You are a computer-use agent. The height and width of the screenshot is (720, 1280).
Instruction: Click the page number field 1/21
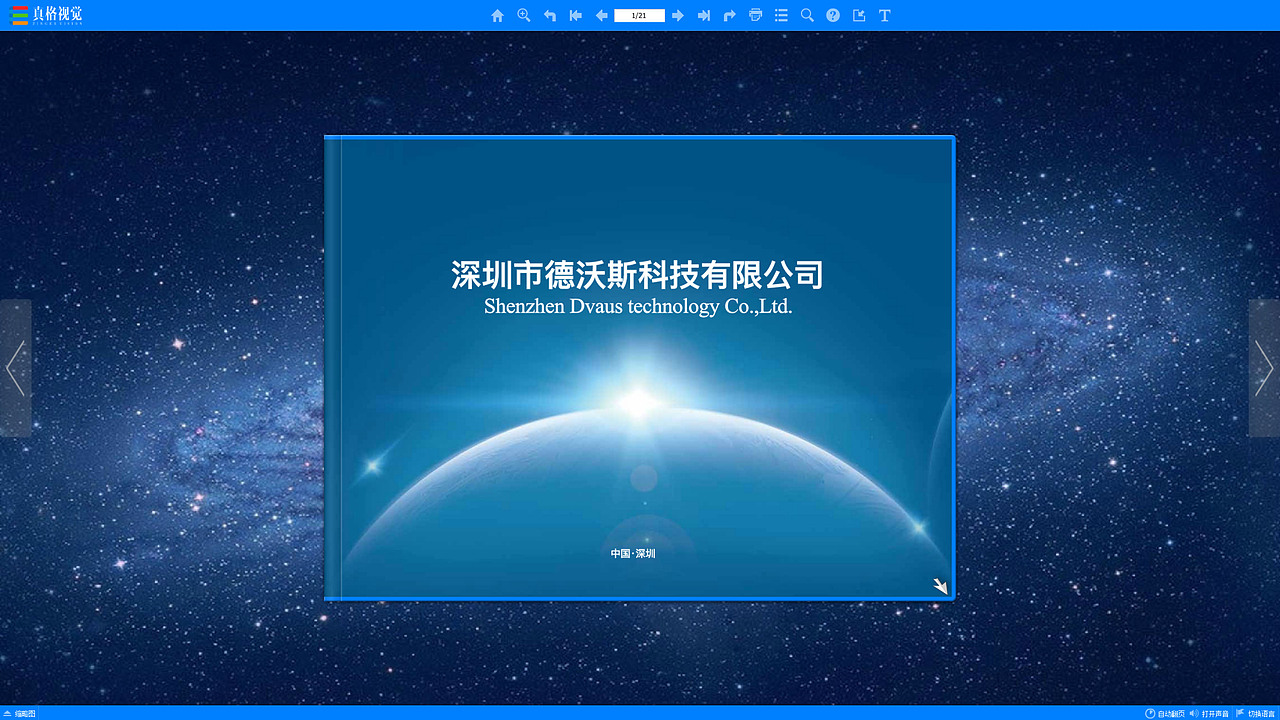(x=639, y=15)
